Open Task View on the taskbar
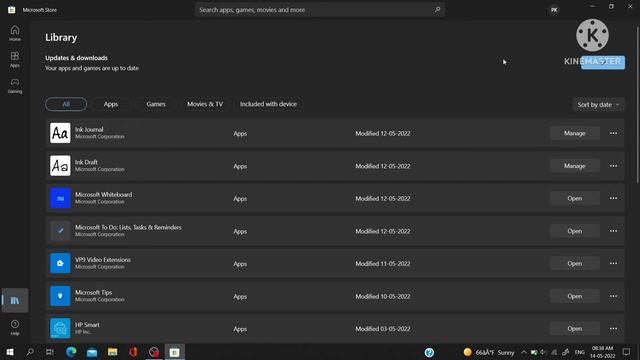This screenshot has width=640, height=360. pos(50,352)
